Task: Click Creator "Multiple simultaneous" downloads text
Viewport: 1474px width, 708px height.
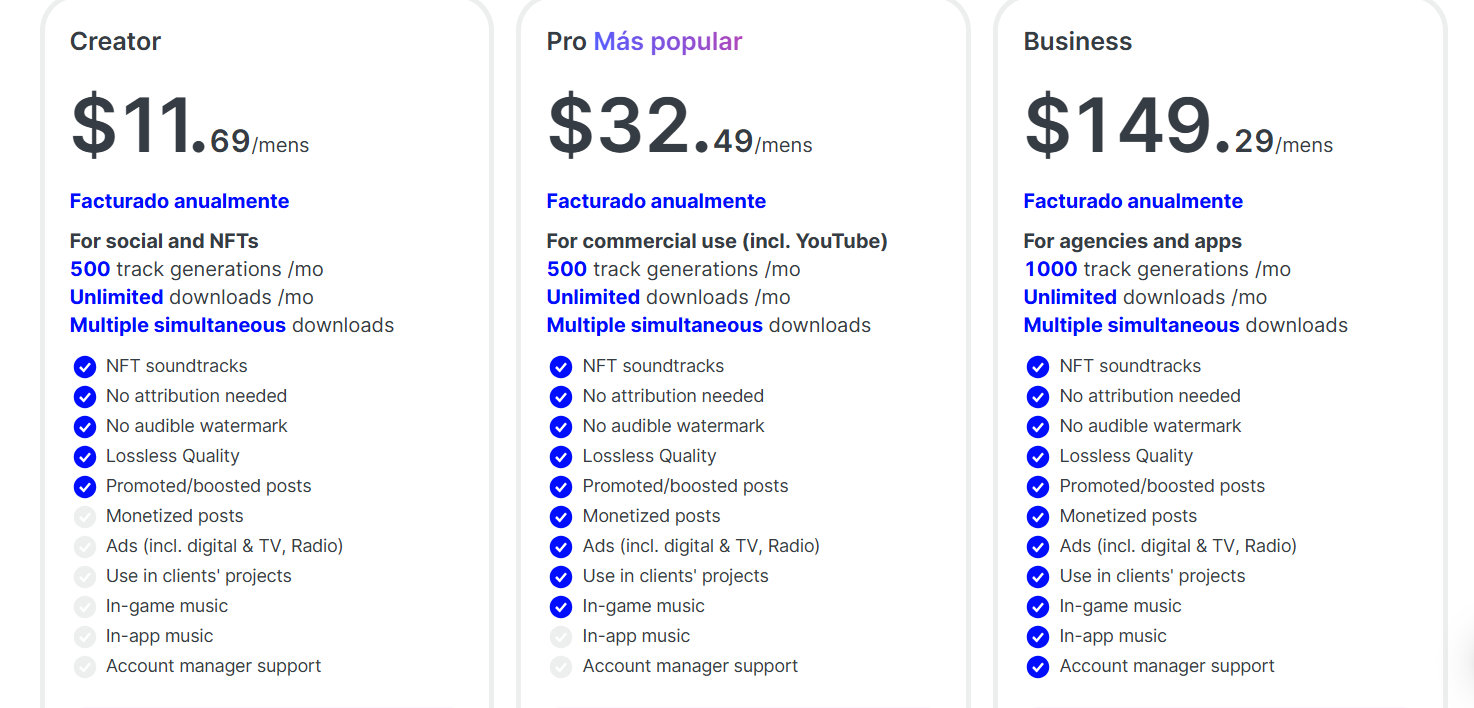Action: click(178, 325)
